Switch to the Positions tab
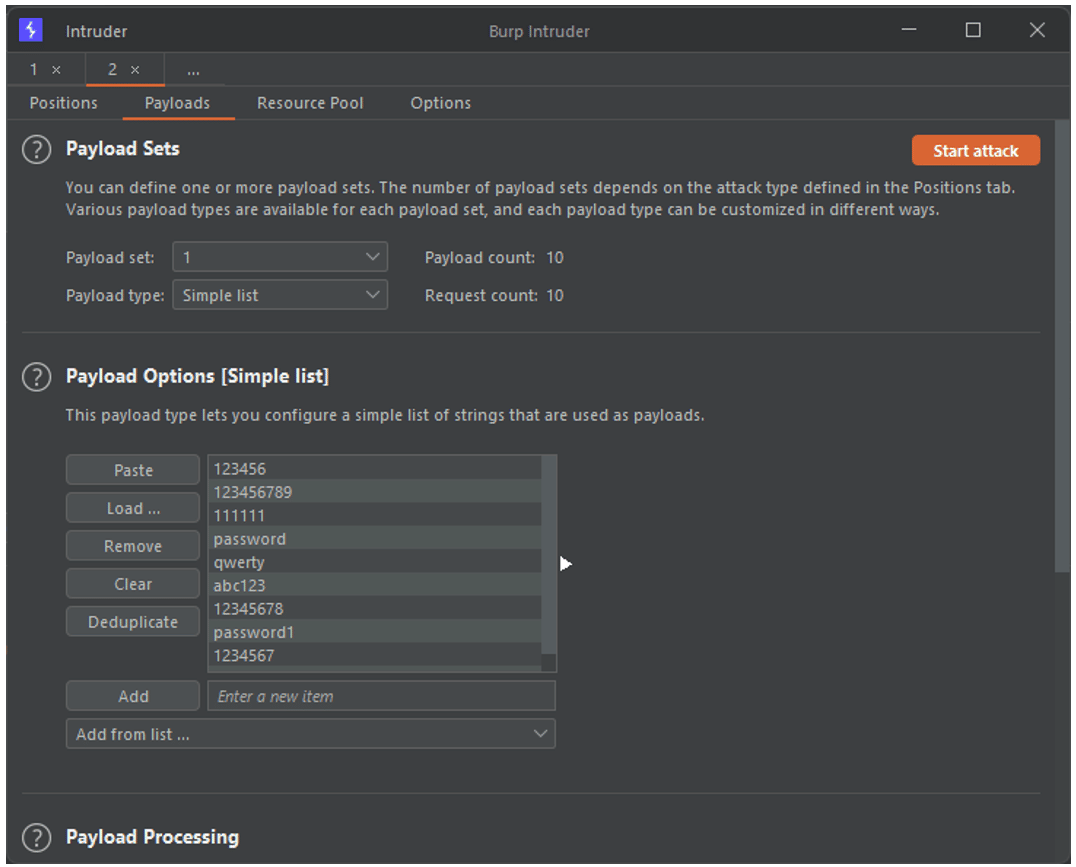 (x=64, y=103)
